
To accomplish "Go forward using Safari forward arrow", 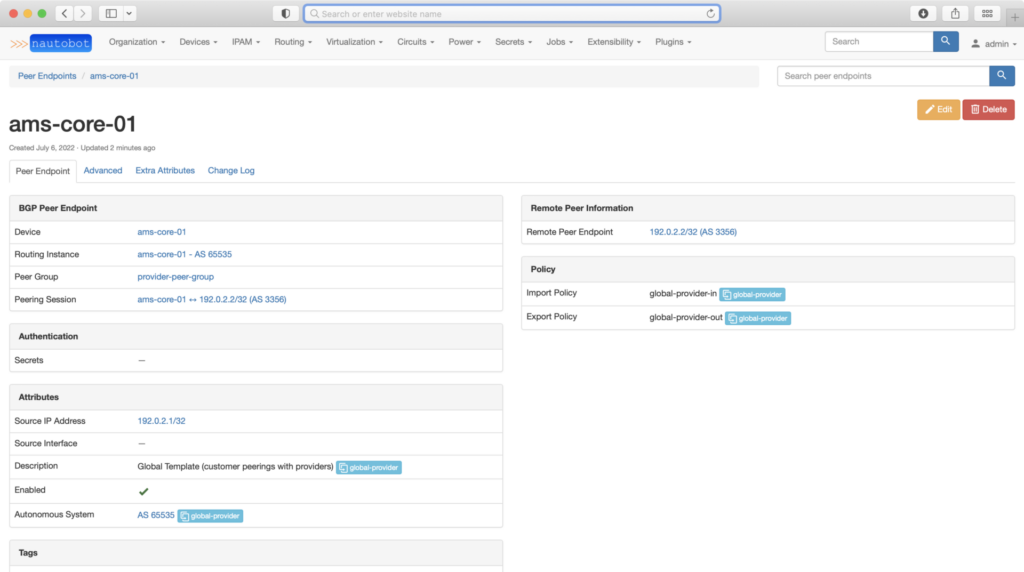I will pos(82,13).
